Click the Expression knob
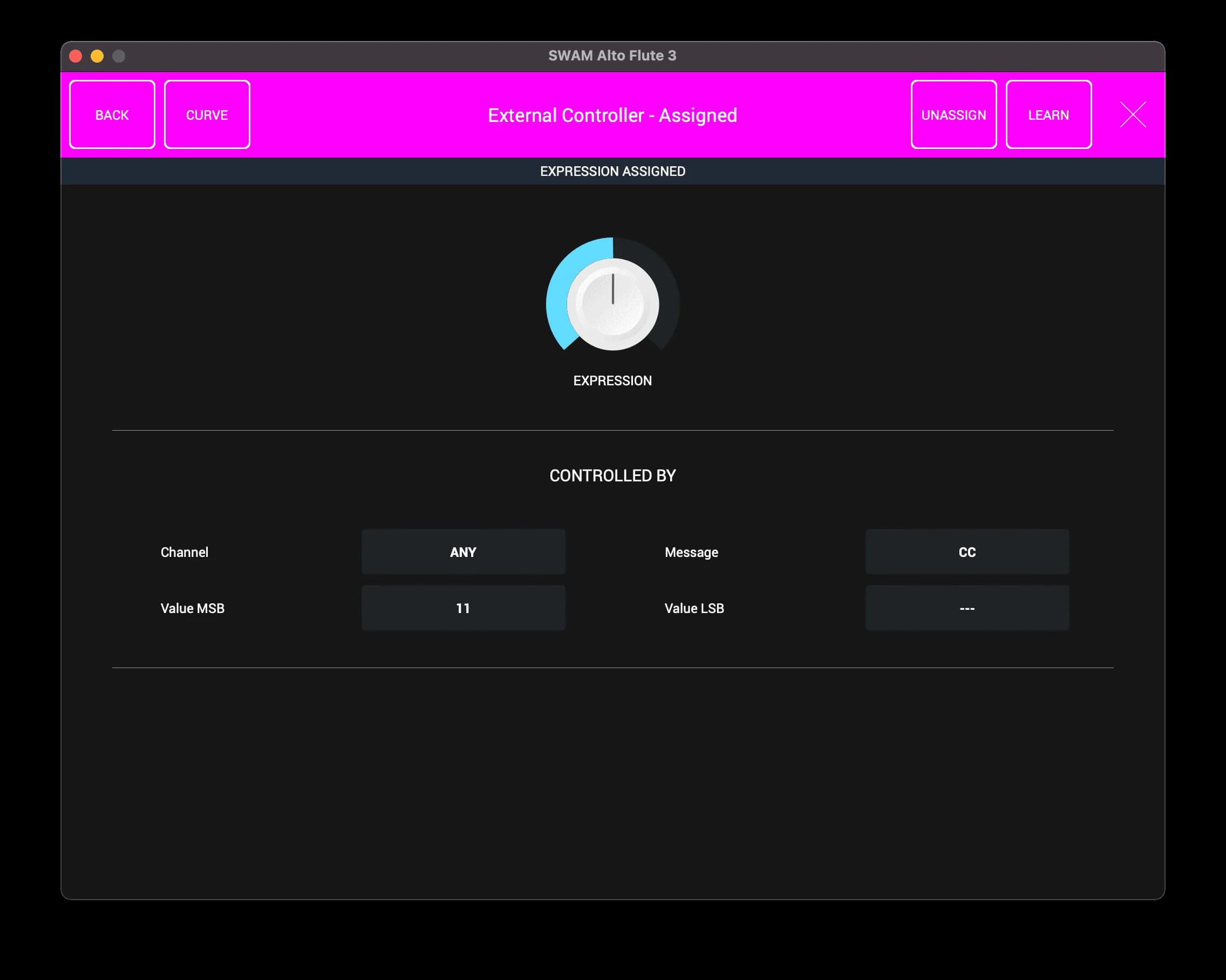The image size is (1226, 980). point(613,304)
